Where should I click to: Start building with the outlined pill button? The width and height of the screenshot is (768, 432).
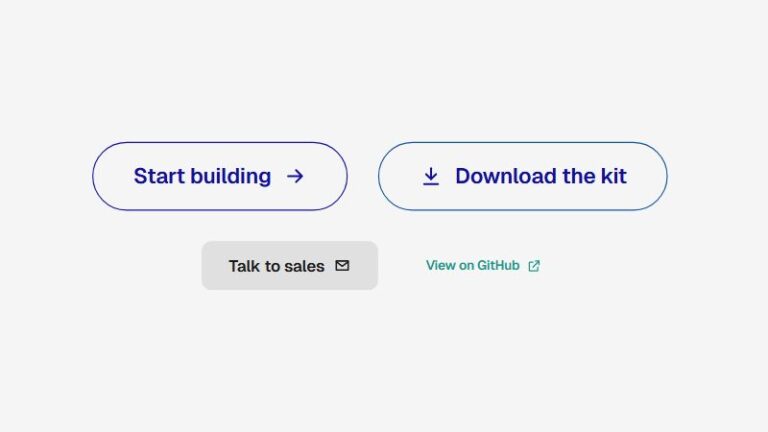(x=220, y=176)
